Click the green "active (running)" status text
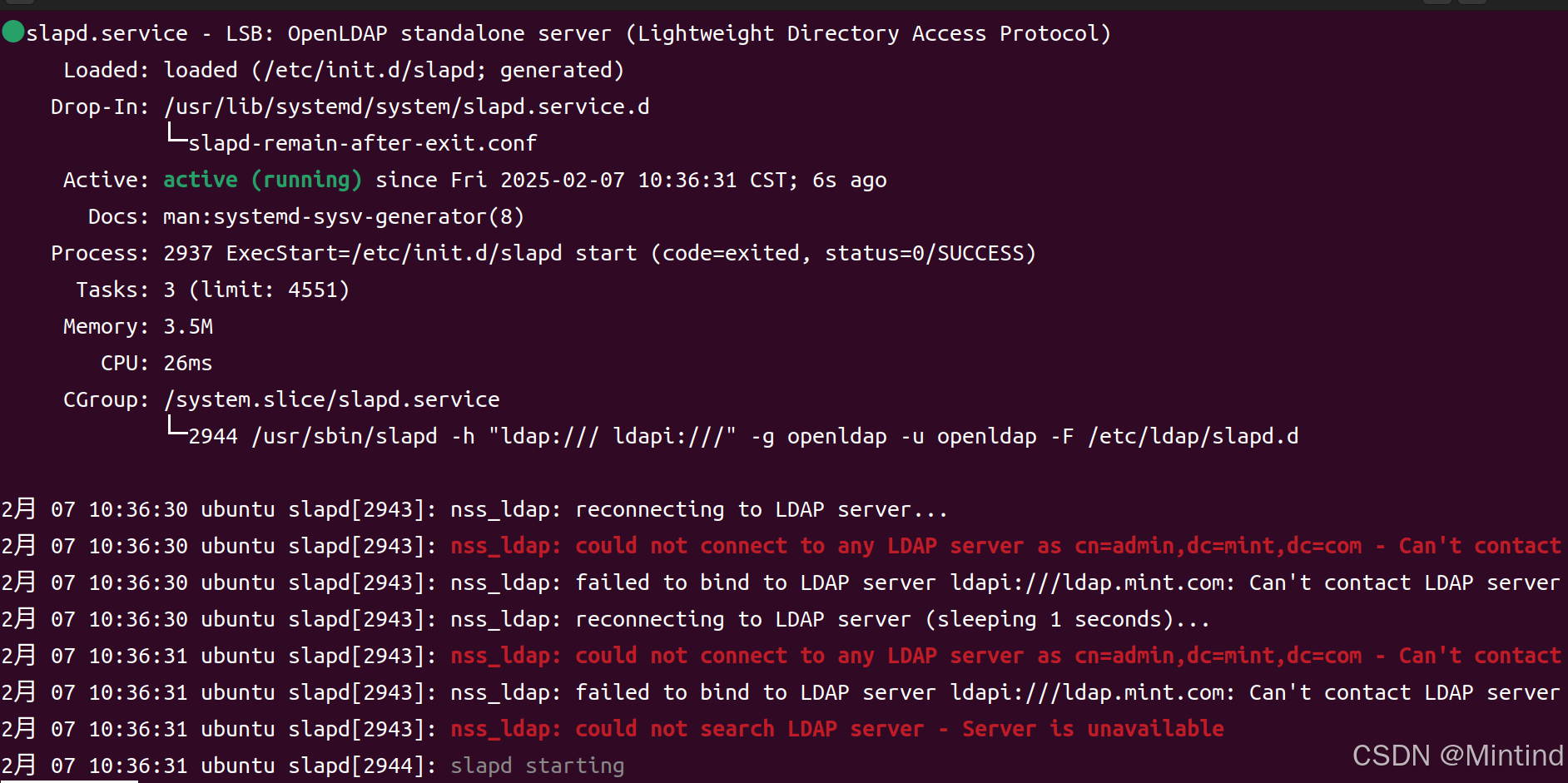The image size is (1568, 783). coord(262,180)
